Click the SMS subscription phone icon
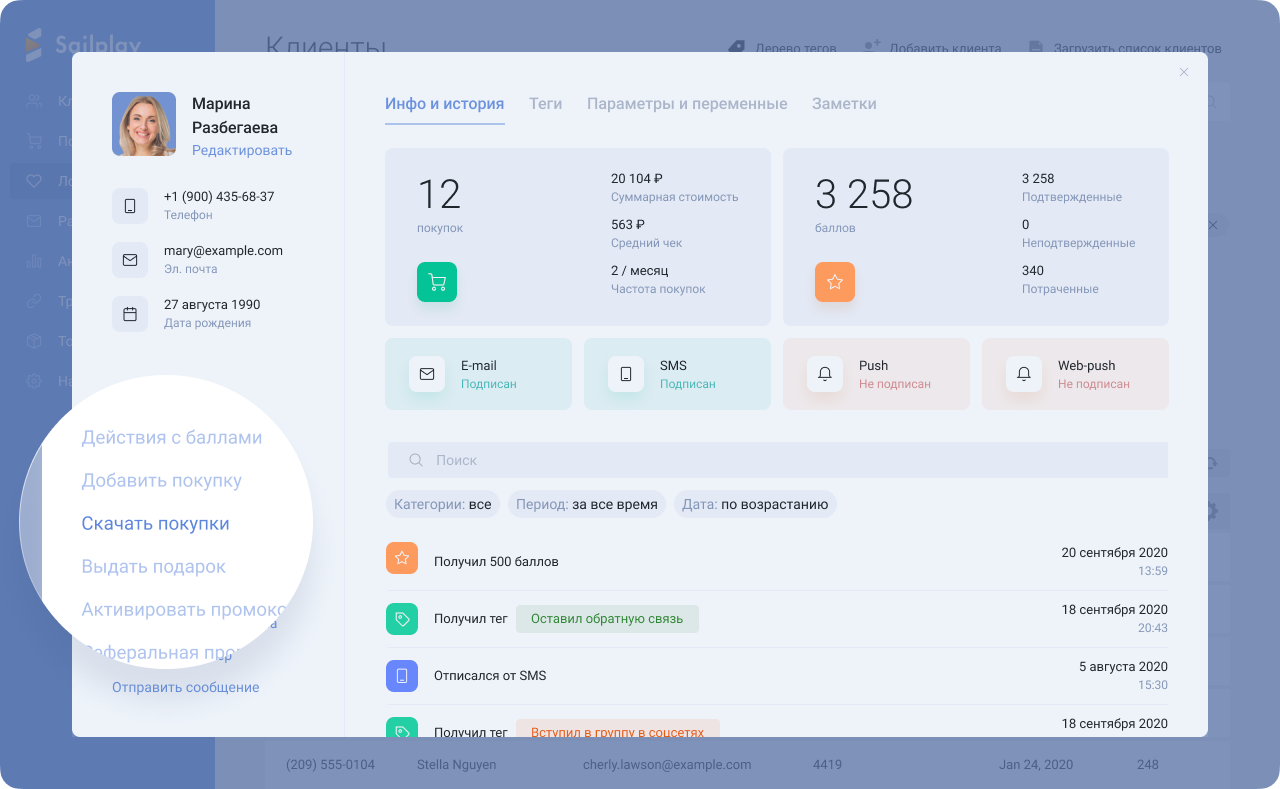The width and height of the screenshot is (1280, 789). (626, 374)
